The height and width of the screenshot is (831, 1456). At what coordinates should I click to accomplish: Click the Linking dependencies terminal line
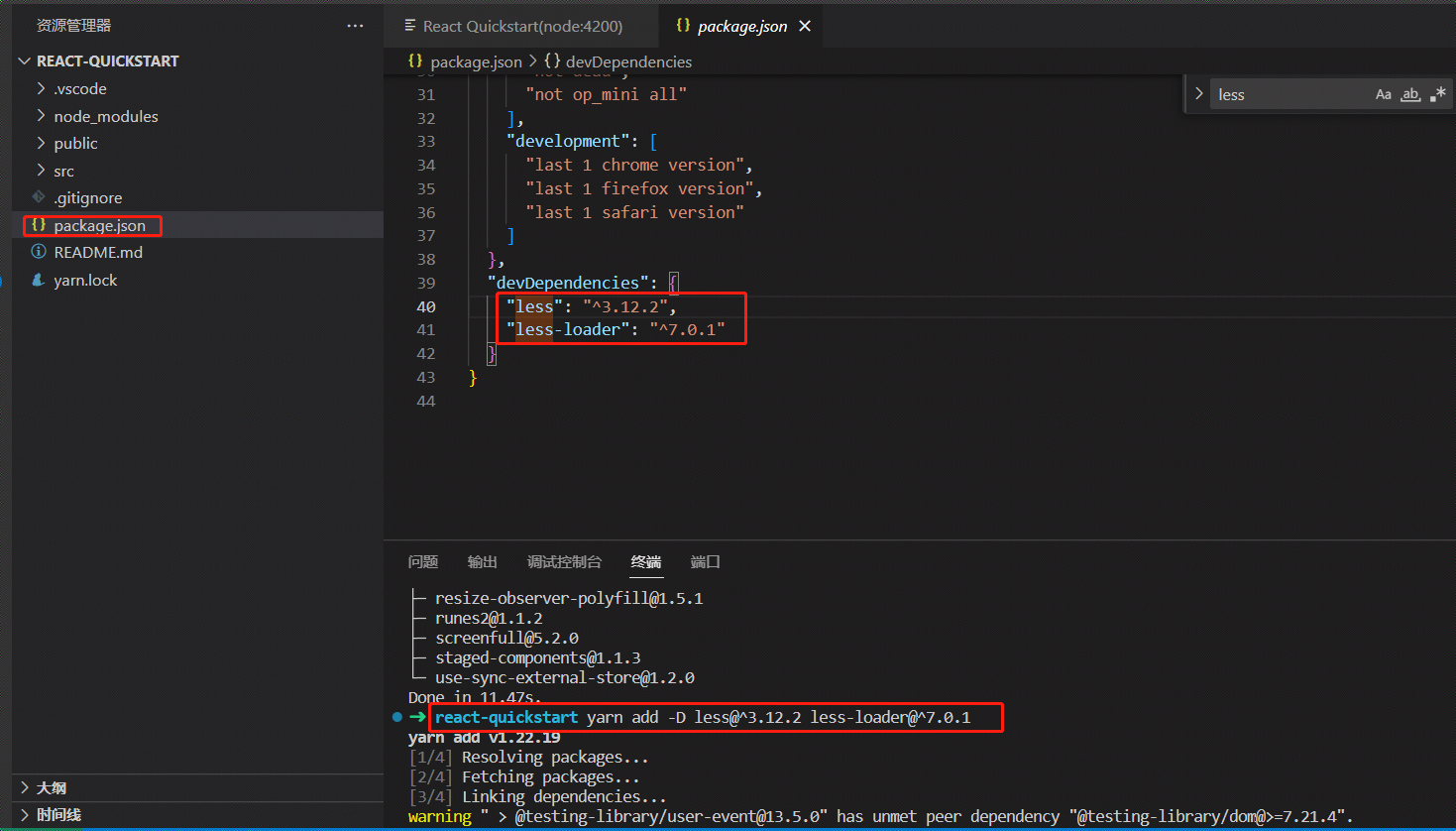(537, 796)
